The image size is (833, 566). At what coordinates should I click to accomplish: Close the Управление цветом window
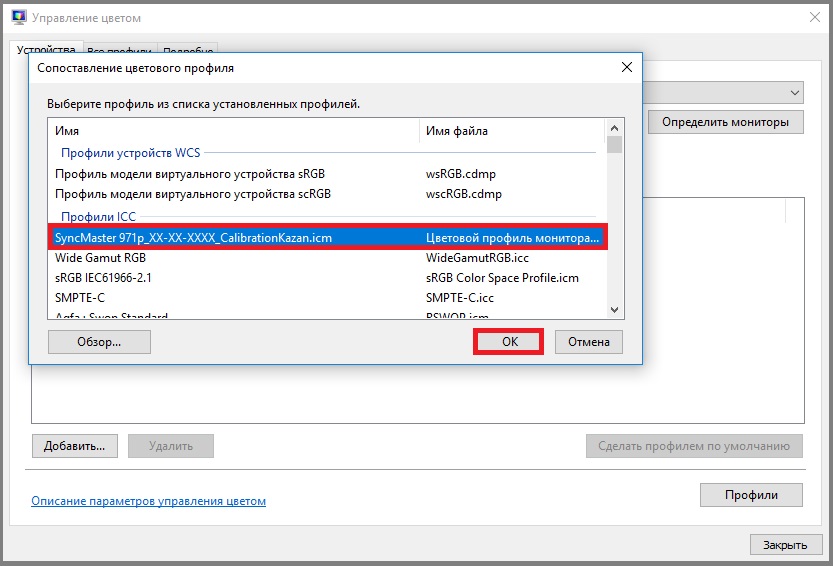(x=815, y=17)
